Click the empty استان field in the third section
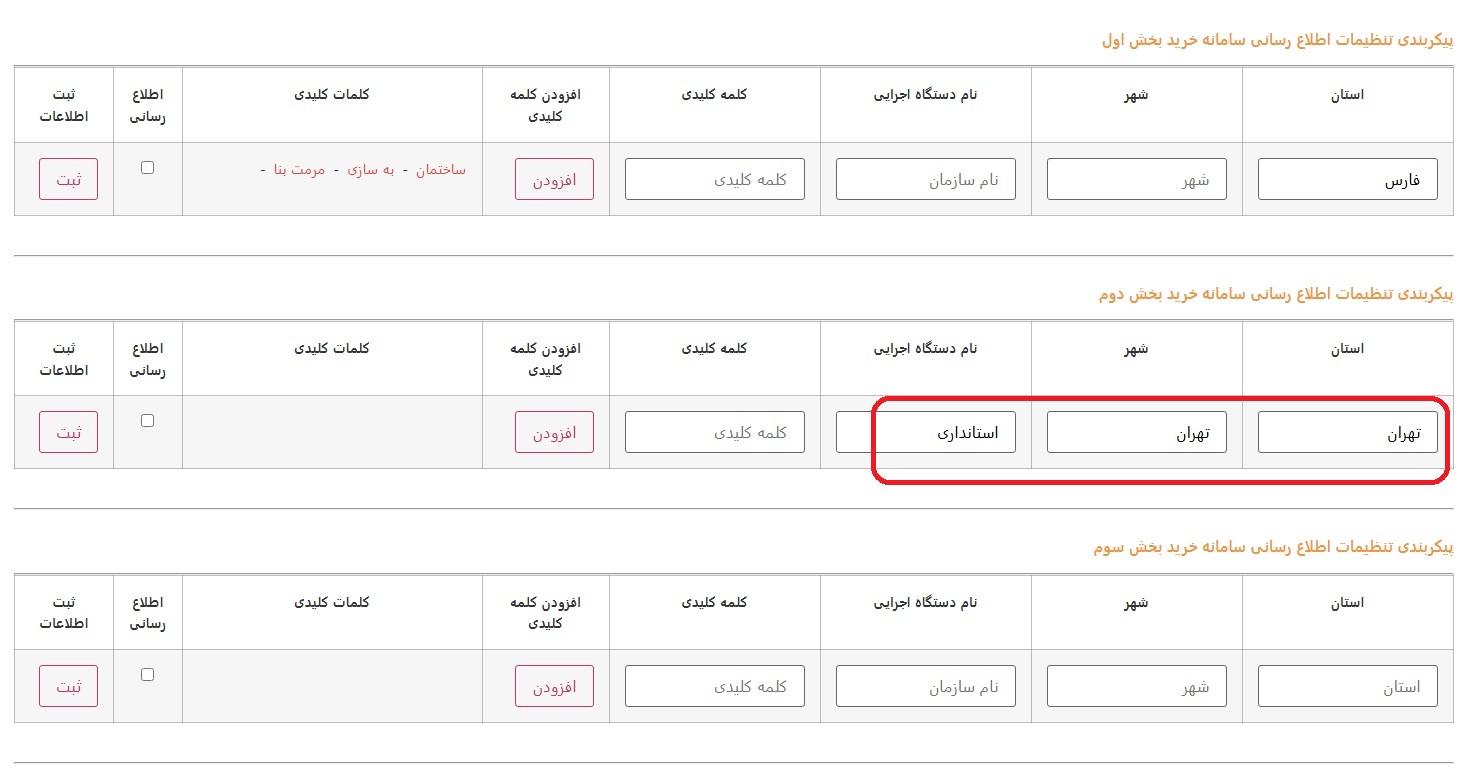 (x=1347, y=687)
